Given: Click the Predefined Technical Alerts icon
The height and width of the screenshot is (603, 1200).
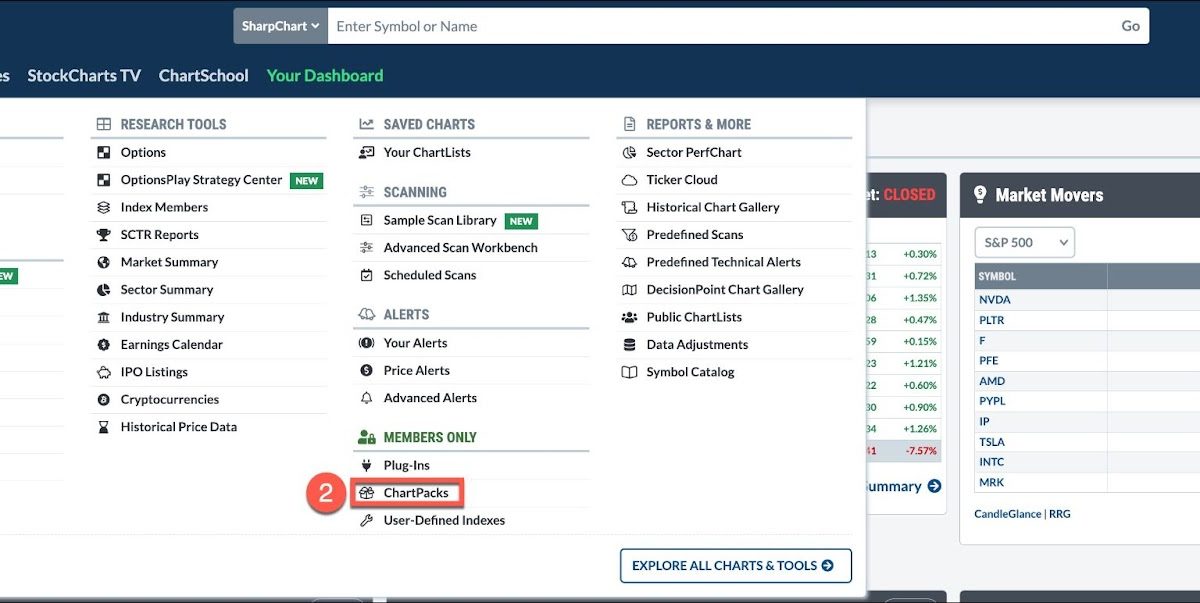Looking at the screenshot, I should tap(629, 262).
